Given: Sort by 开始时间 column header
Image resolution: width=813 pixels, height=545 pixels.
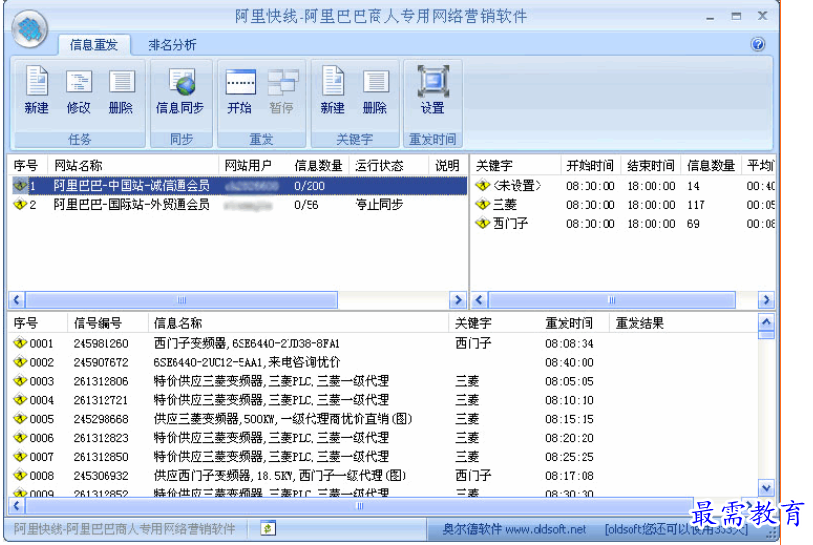Looking at the screenshot, I should 590,165.
